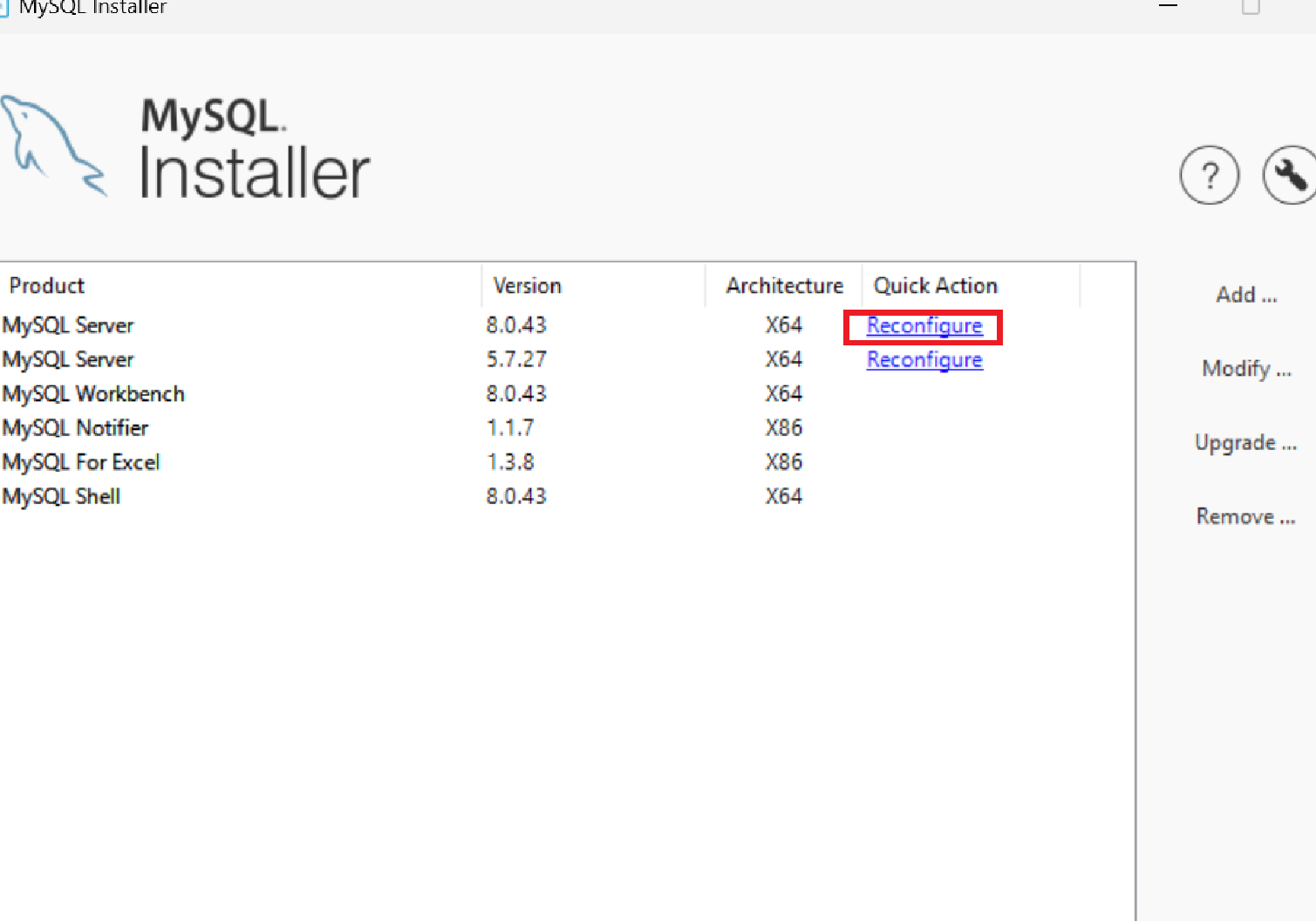Screen dimensions: 1316x921
Task: Sort by the Architecture column header
Action: click(784, 285)
